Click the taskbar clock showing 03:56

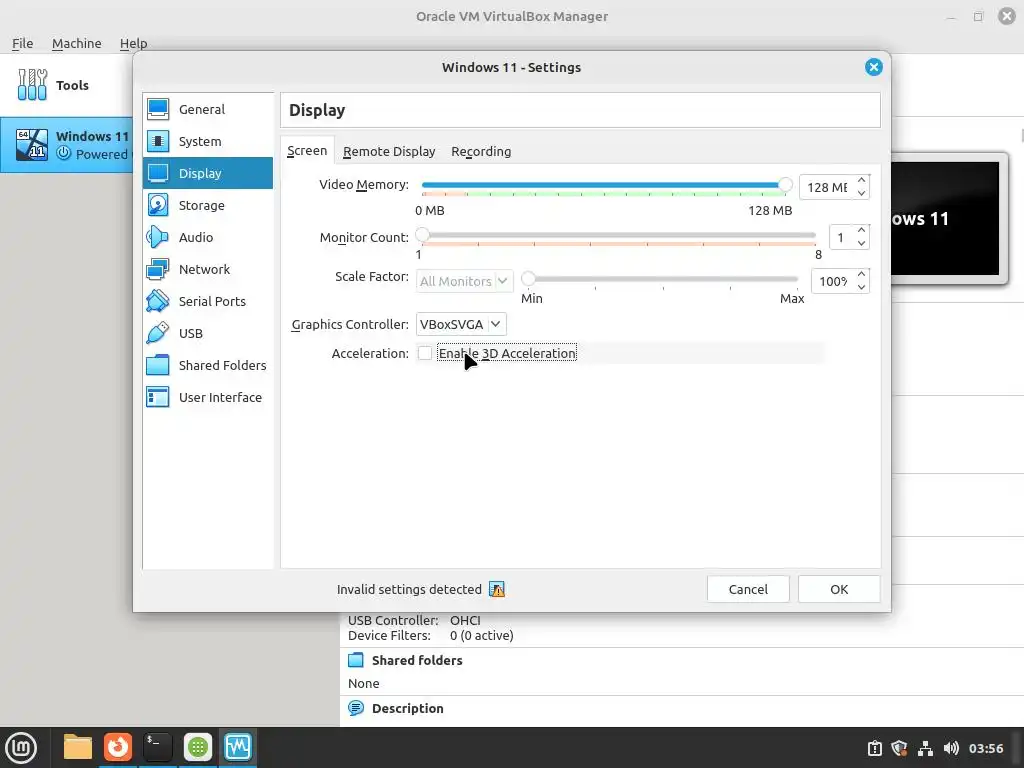click(985, 748)
